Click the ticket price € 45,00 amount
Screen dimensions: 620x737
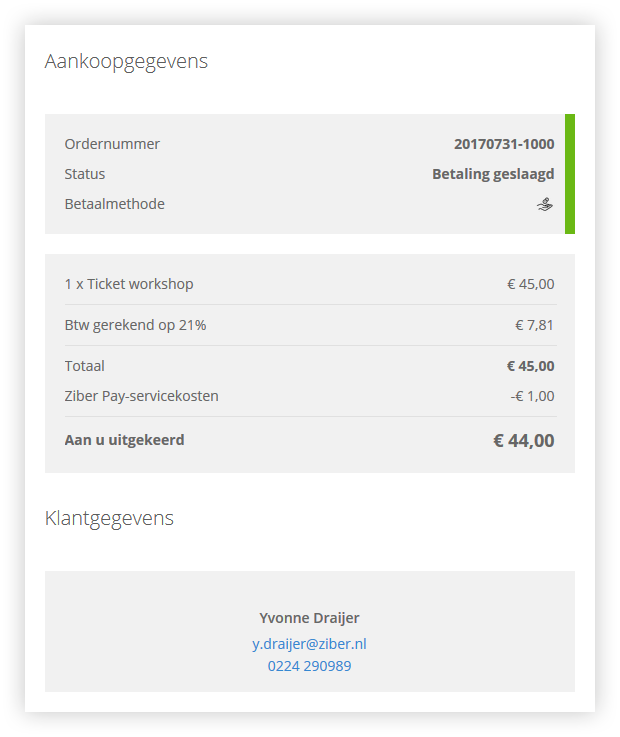click(531, 284)
